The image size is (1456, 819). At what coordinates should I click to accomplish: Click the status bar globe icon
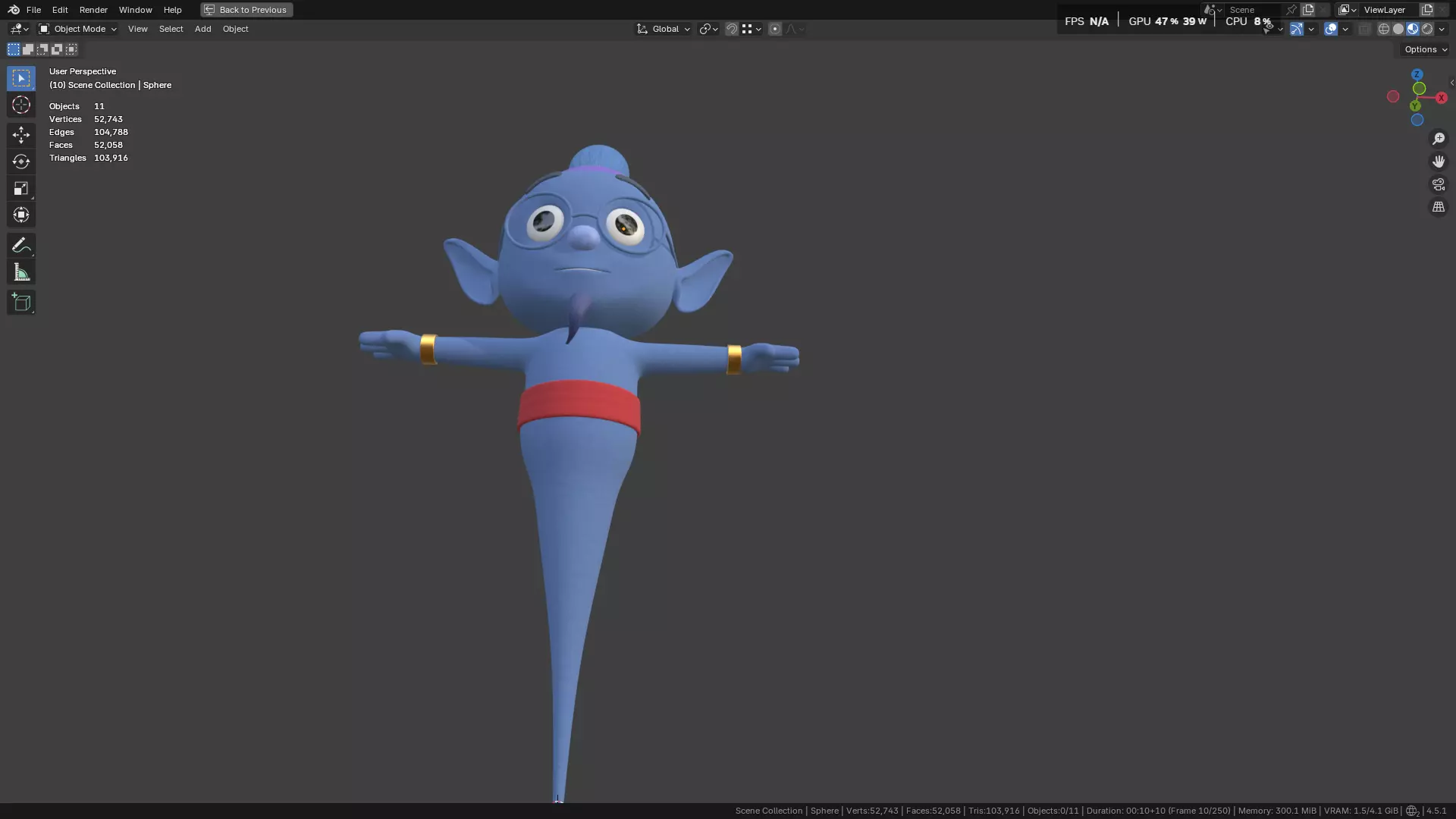pos(1412,811)
